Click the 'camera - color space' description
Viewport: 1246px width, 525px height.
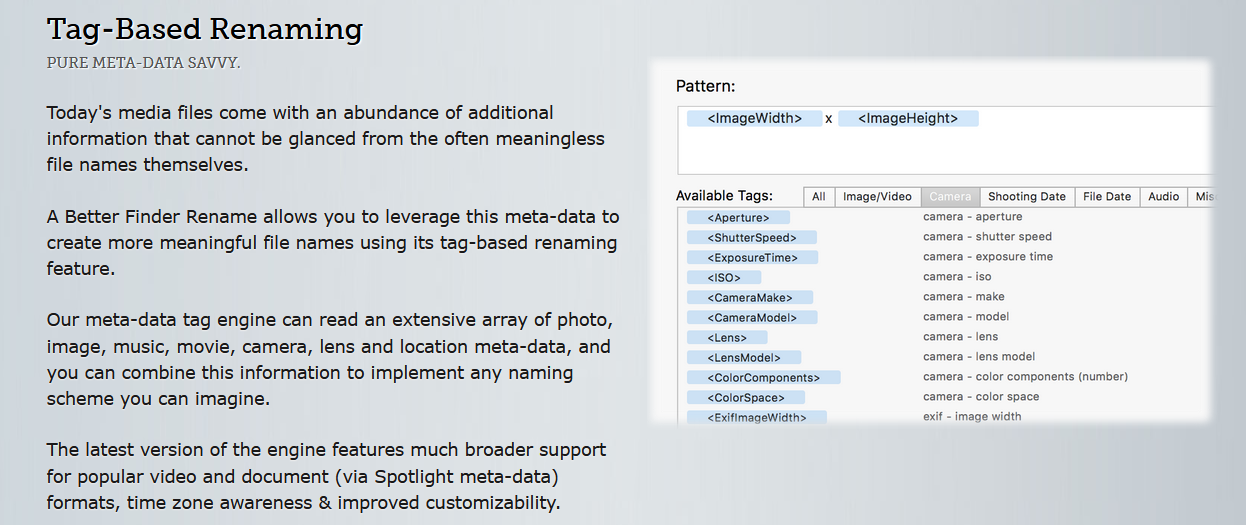click(980, 397)
